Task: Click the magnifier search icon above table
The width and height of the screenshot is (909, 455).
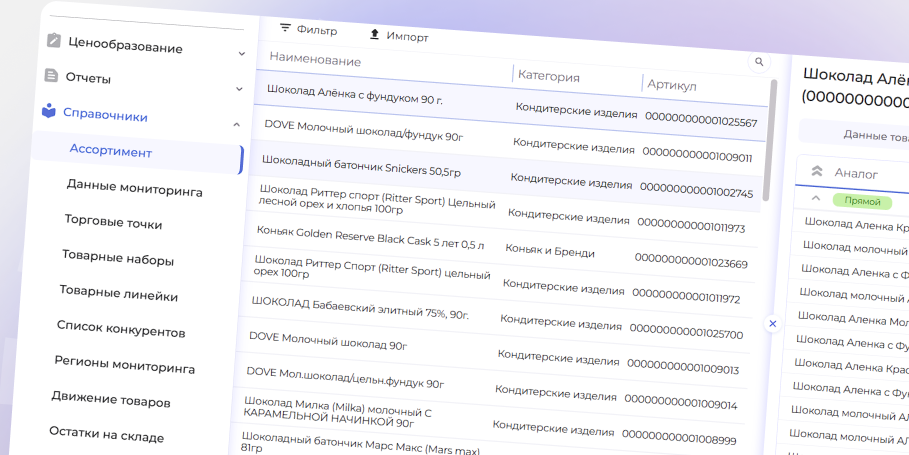Action: click(x=759, y=63)
